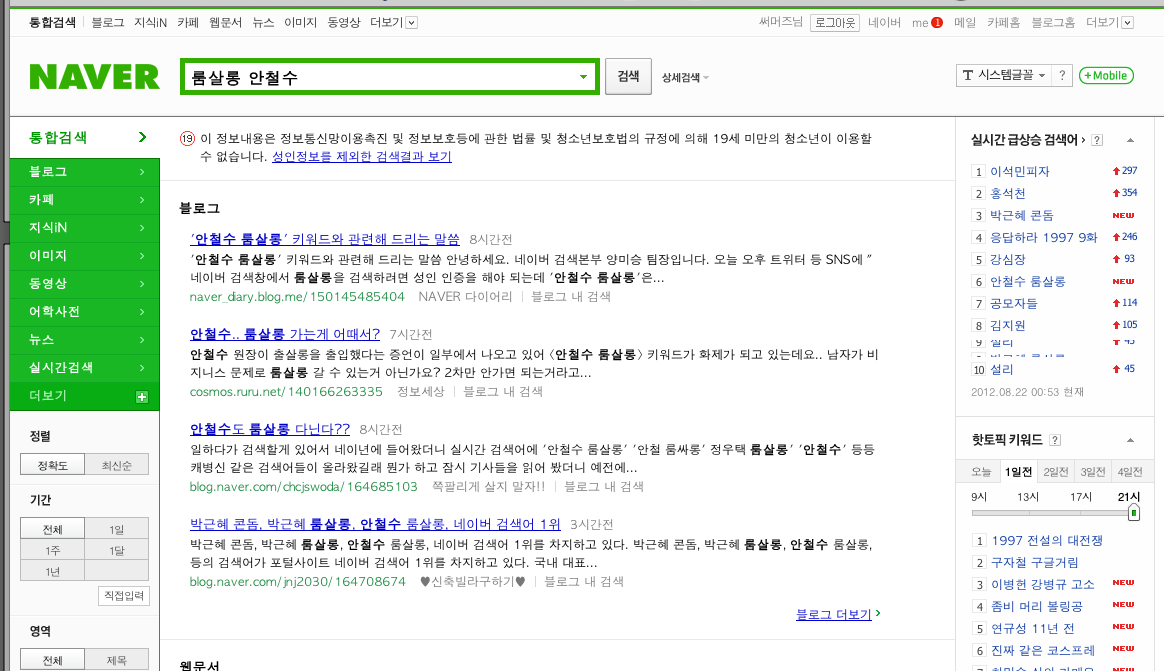
Task: Click 13시 on the hot topic timeline
Action: (1027, 497)
